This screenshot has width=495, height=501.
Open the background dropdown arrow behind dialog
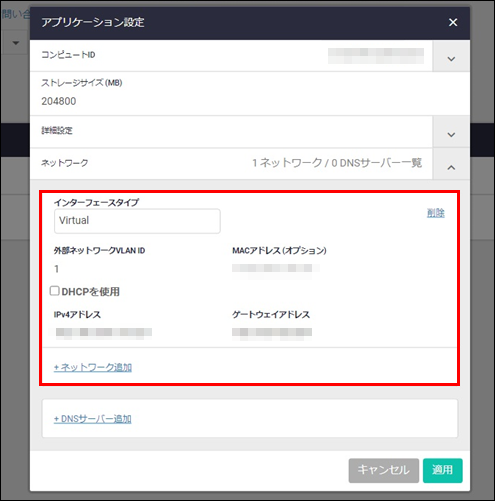[16, 43]
